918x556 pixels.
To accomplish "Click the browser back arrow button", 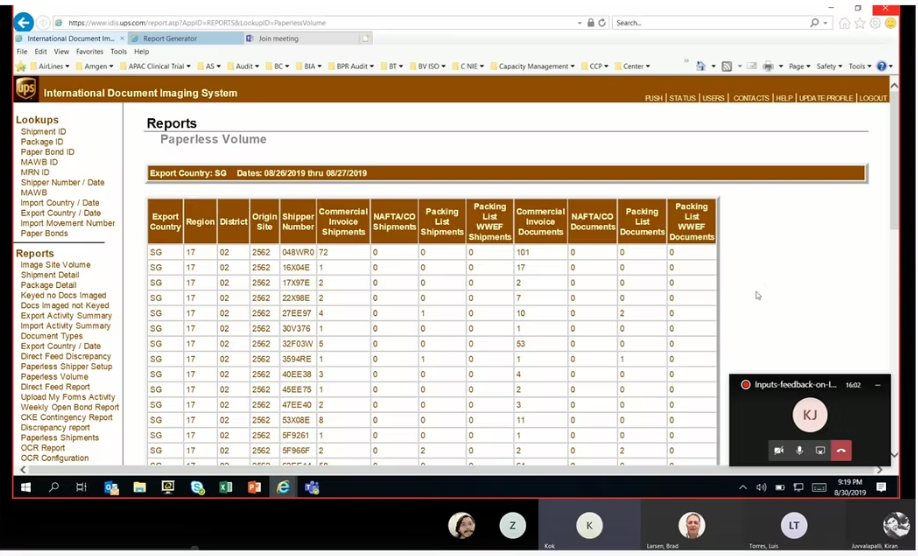I will tap(23, 23).
